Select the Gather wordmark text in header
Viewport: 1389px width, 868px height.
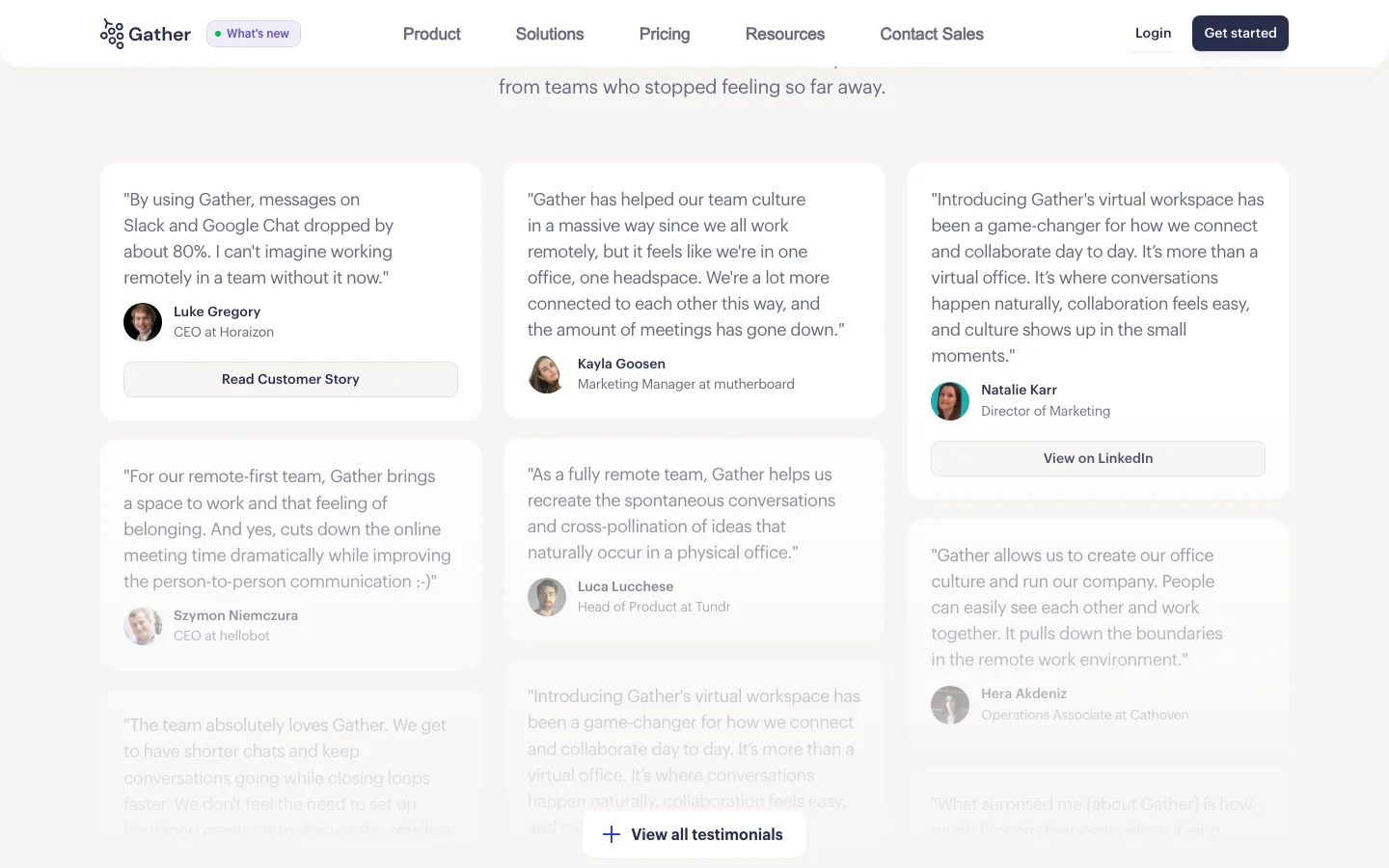pyautogui.click(x=160, y=35)
